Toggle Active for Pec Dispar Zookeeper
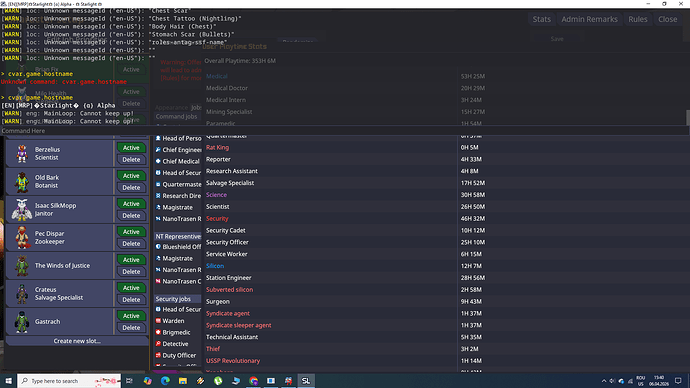 pos(131,232)
